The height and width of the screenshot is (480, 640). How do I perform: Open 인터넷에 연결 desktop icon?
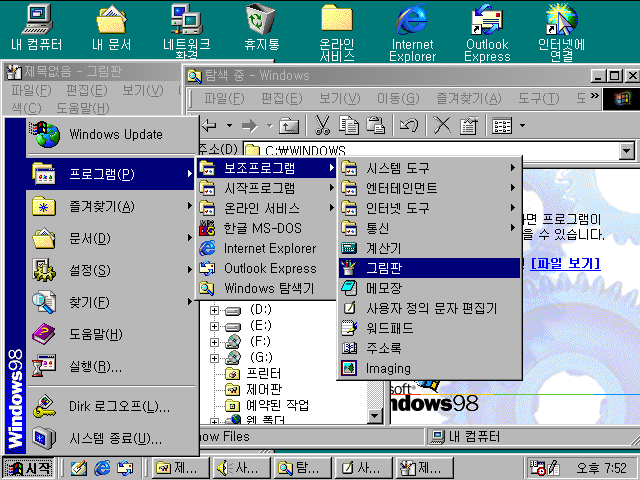point(562,32)
